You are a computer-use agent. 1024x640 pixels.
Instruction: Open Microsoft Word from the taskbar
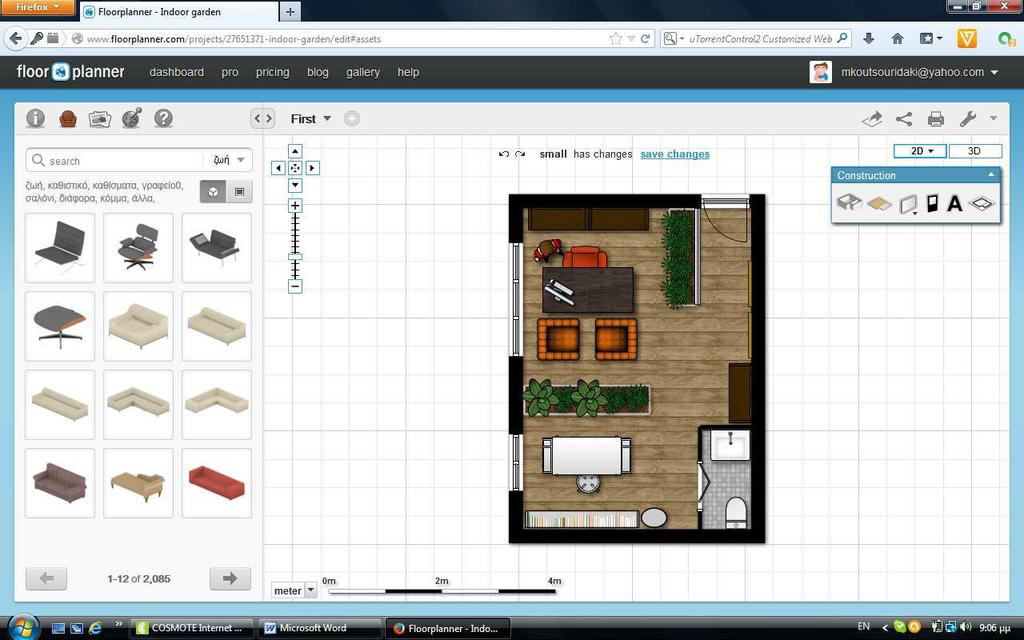pos(320,628)
